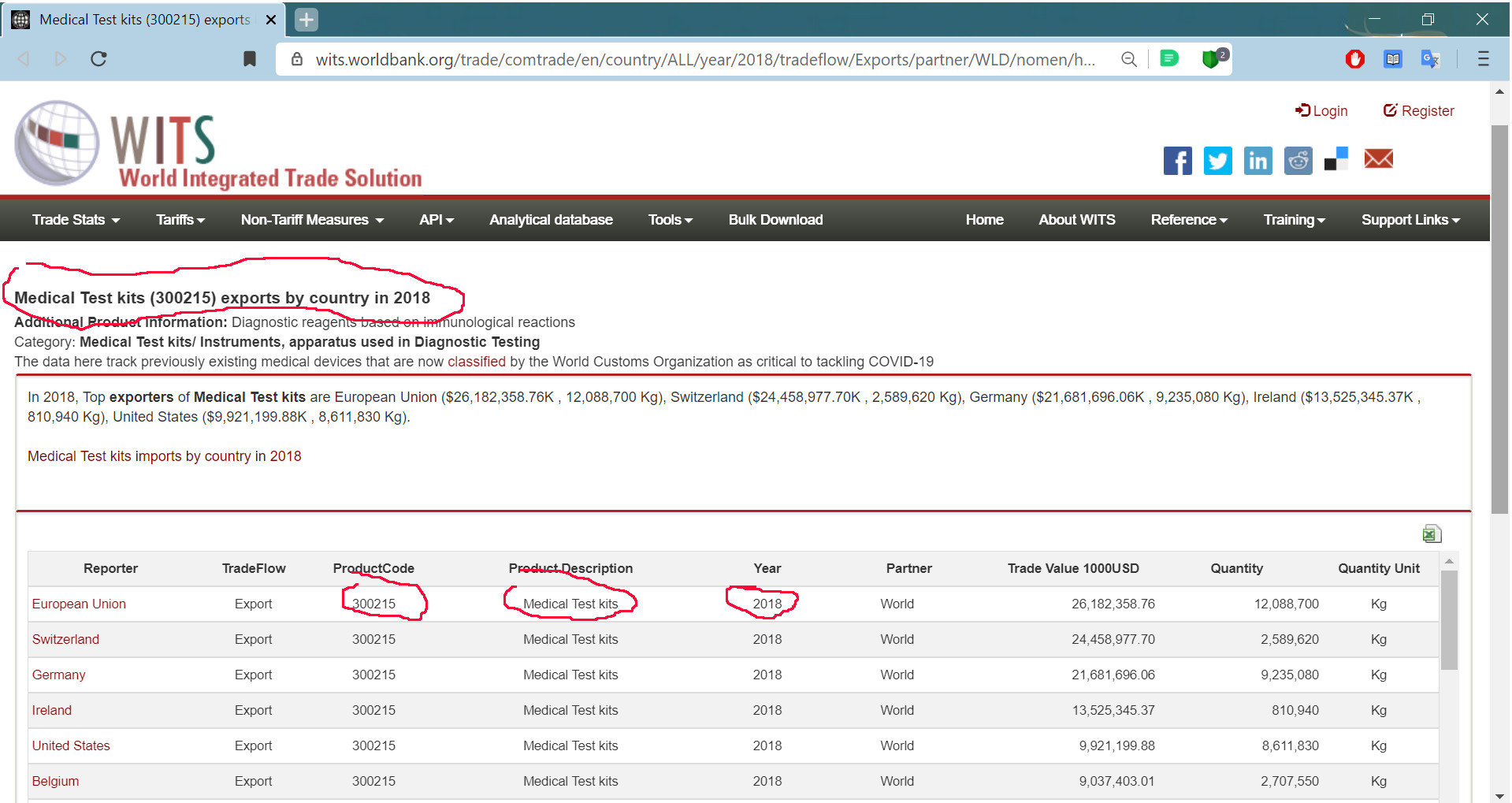This screenshot has height=803, width=1512.
Task: Click the Quantity Unit column header
Action: pyautogui.click(x=1378, y=568)
